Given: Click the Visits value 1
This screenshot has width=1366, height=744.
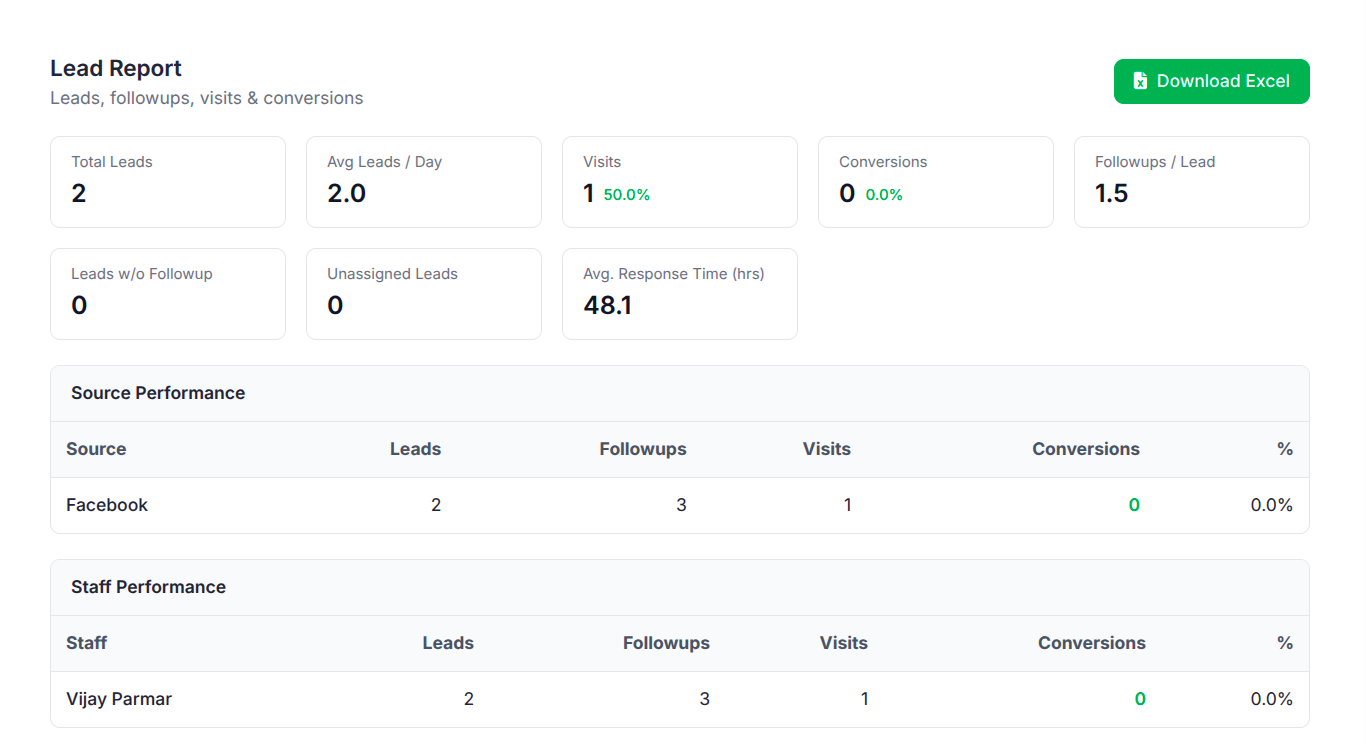Looking at the screenshot, I should 589,193.
